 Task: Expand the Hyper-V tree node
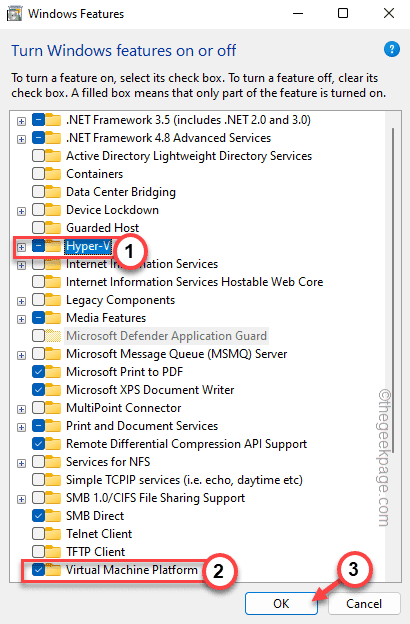21,247
